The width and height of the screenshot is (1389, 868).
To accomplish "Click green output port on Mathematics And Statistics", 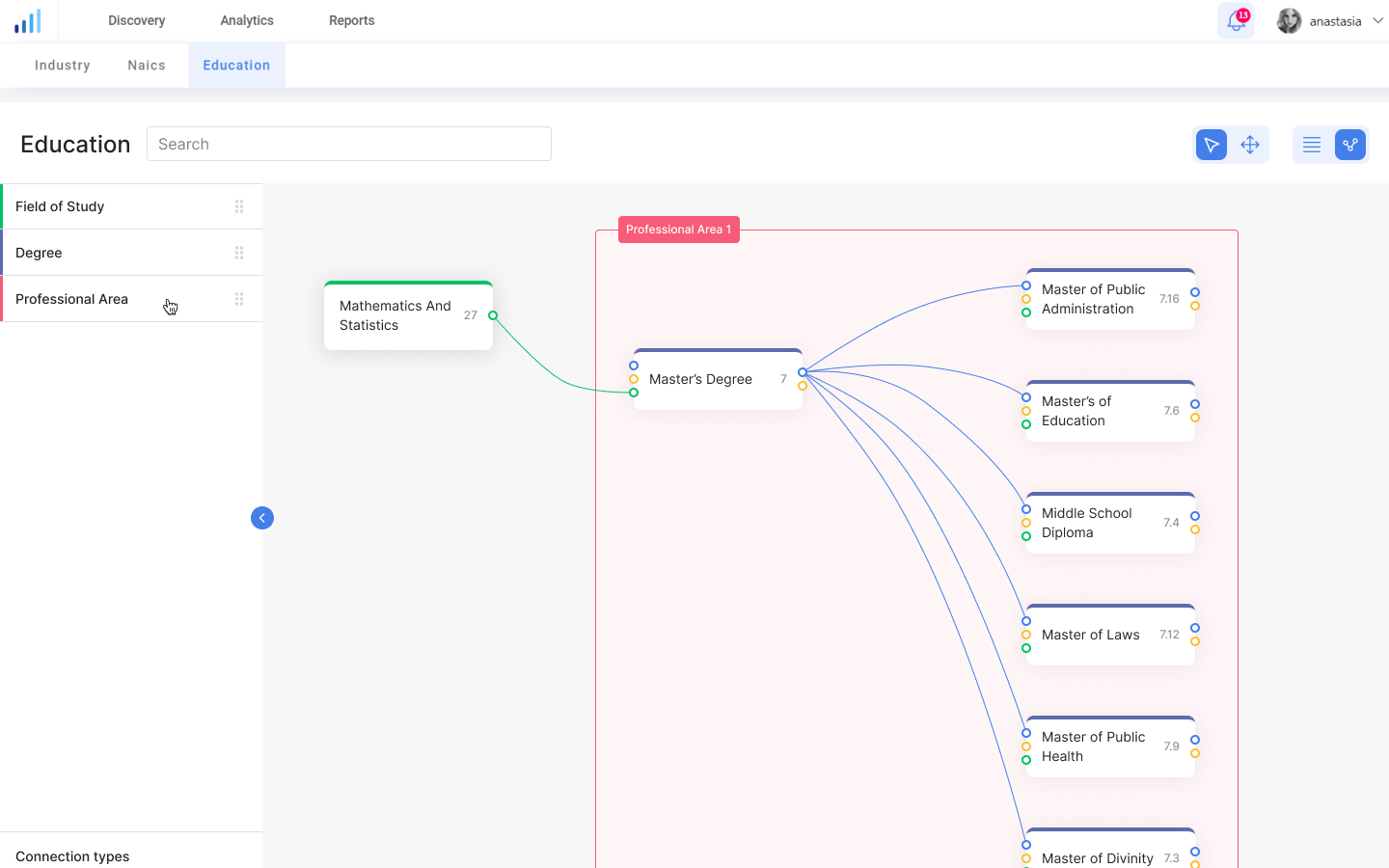I will [x=493, y=315].
